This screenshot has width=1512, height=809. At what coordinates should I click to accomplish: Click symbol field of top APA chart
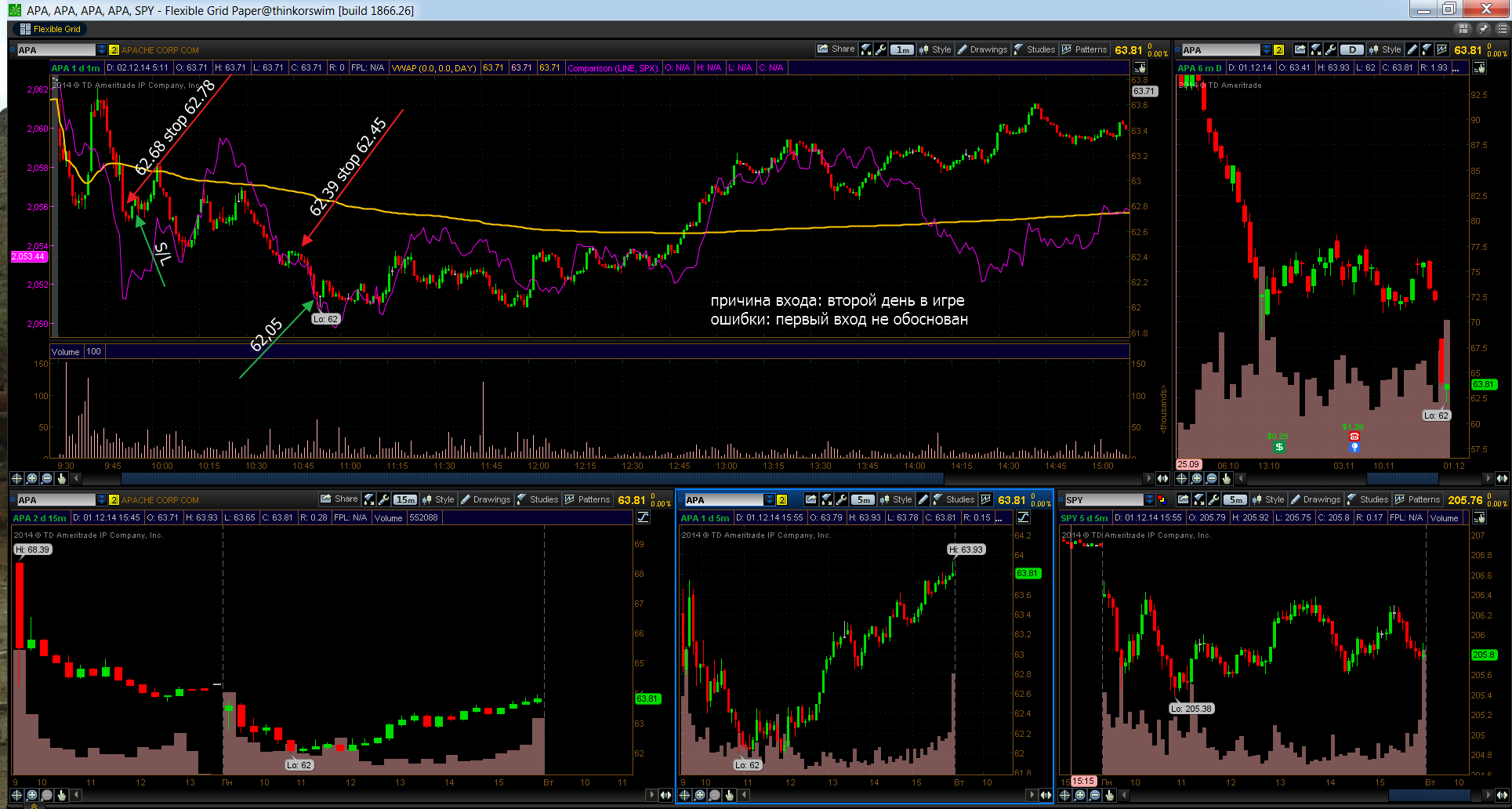56,49
